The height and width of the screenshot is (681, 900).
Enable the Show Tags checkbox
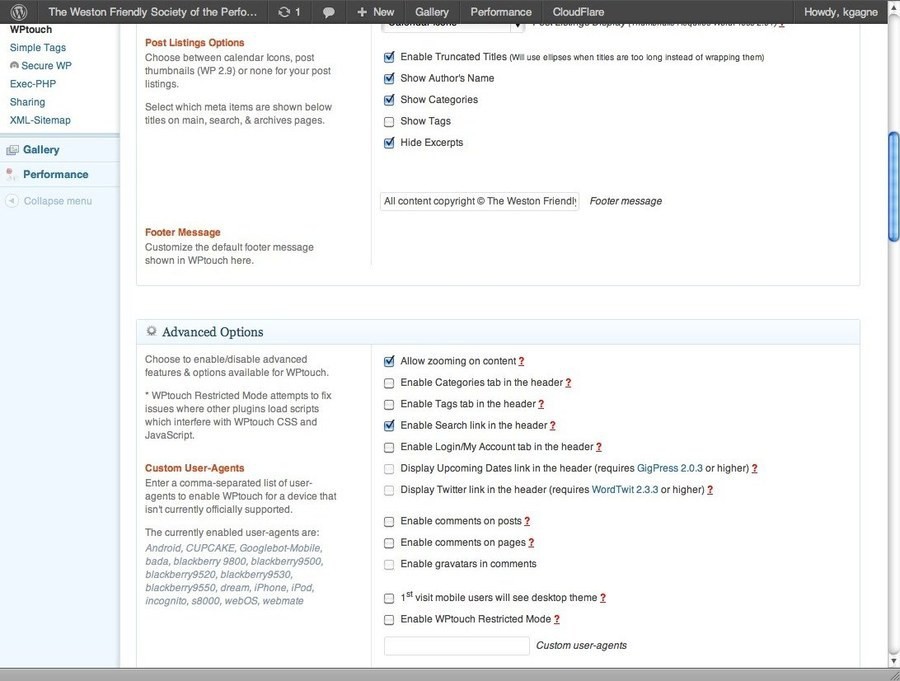click(389, 122)
